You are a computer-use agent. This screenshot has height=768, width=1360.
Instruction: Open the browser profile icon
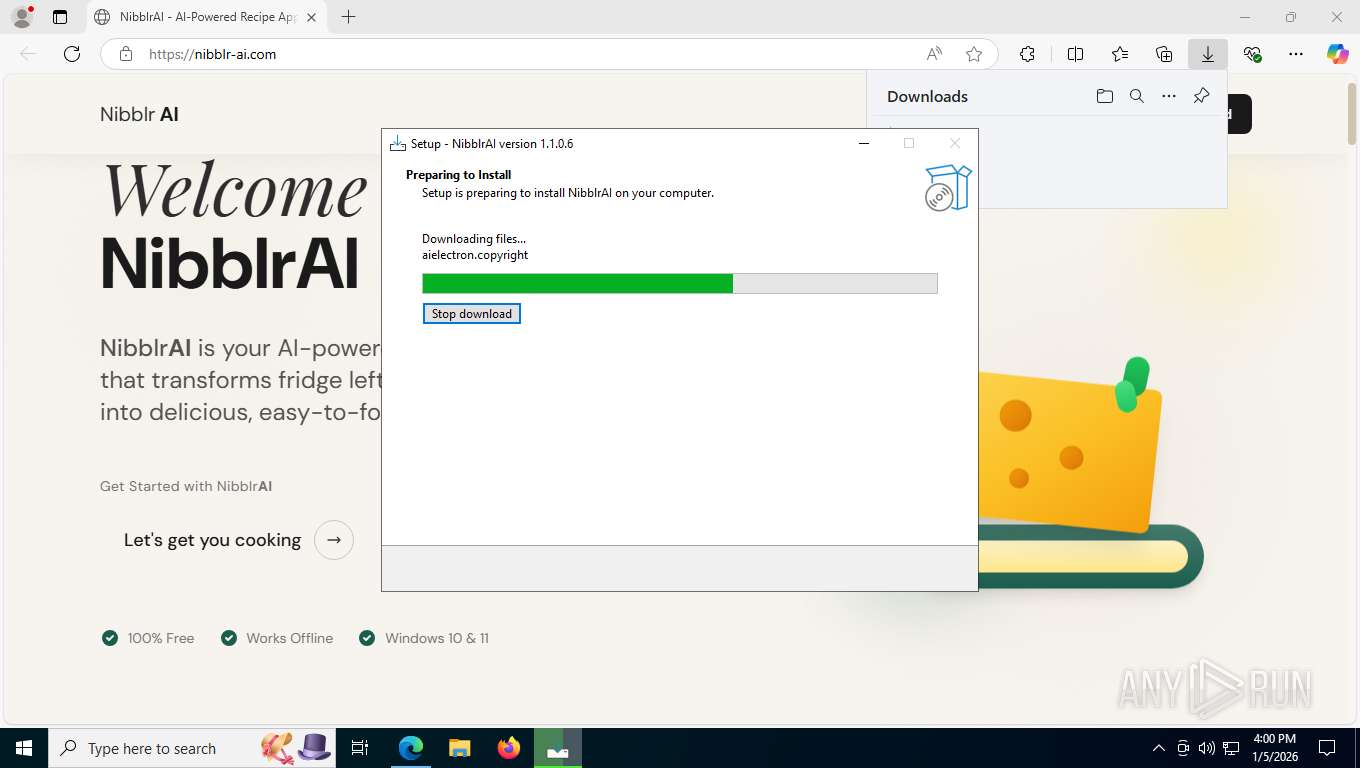21,17
